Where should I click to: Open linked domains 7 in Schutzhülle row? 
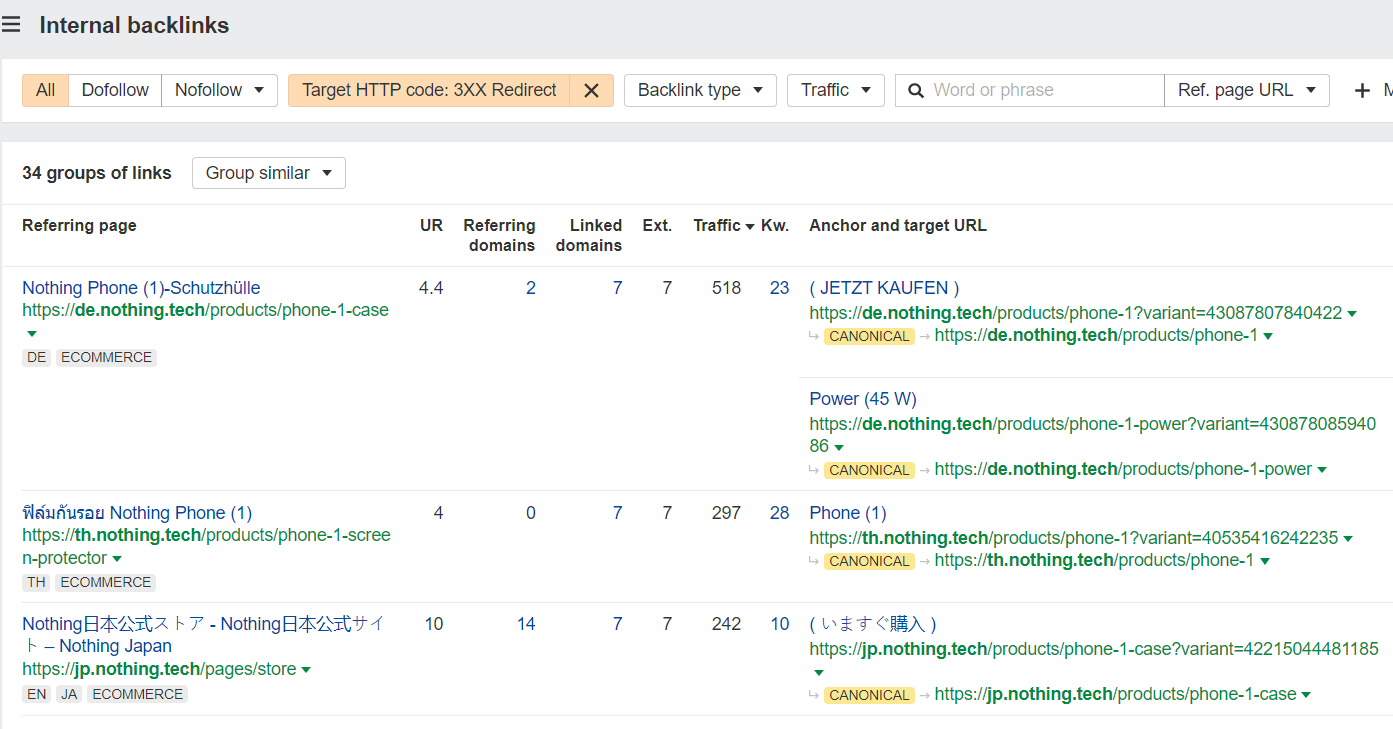tap(617, 288)
